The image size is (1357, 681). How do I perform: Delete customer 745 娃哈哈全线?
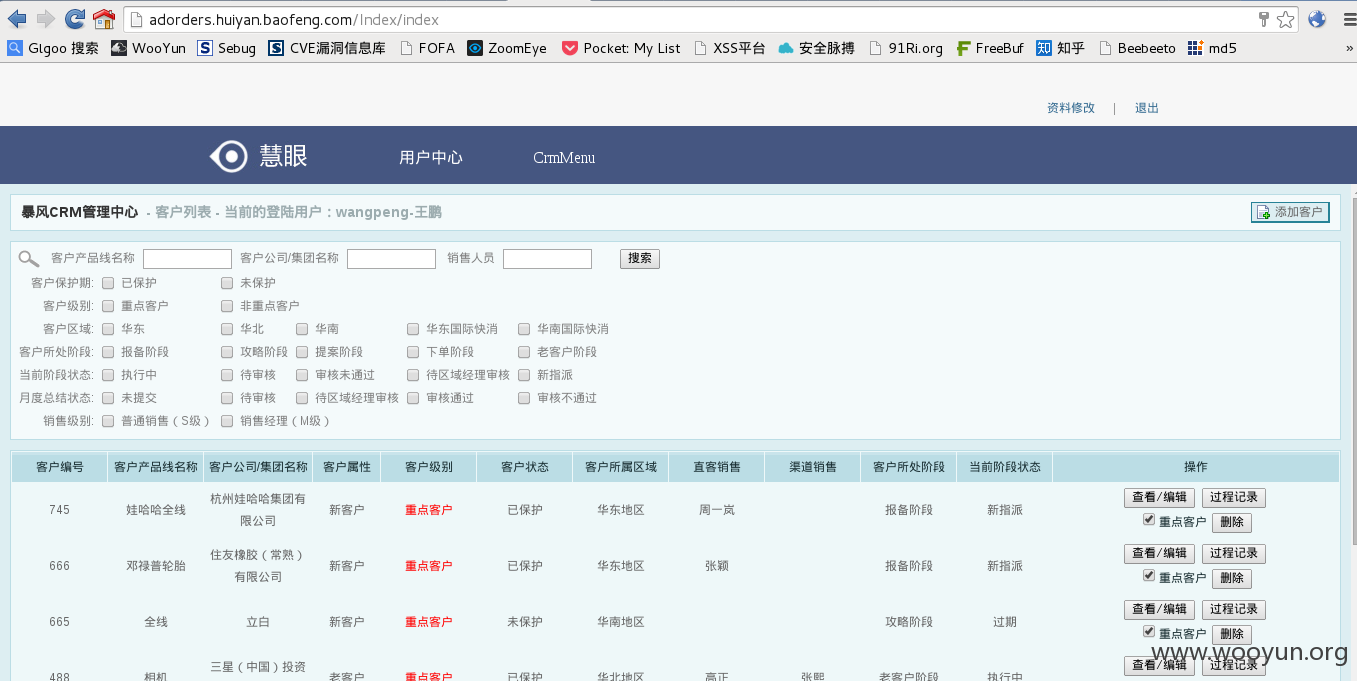1232,523
